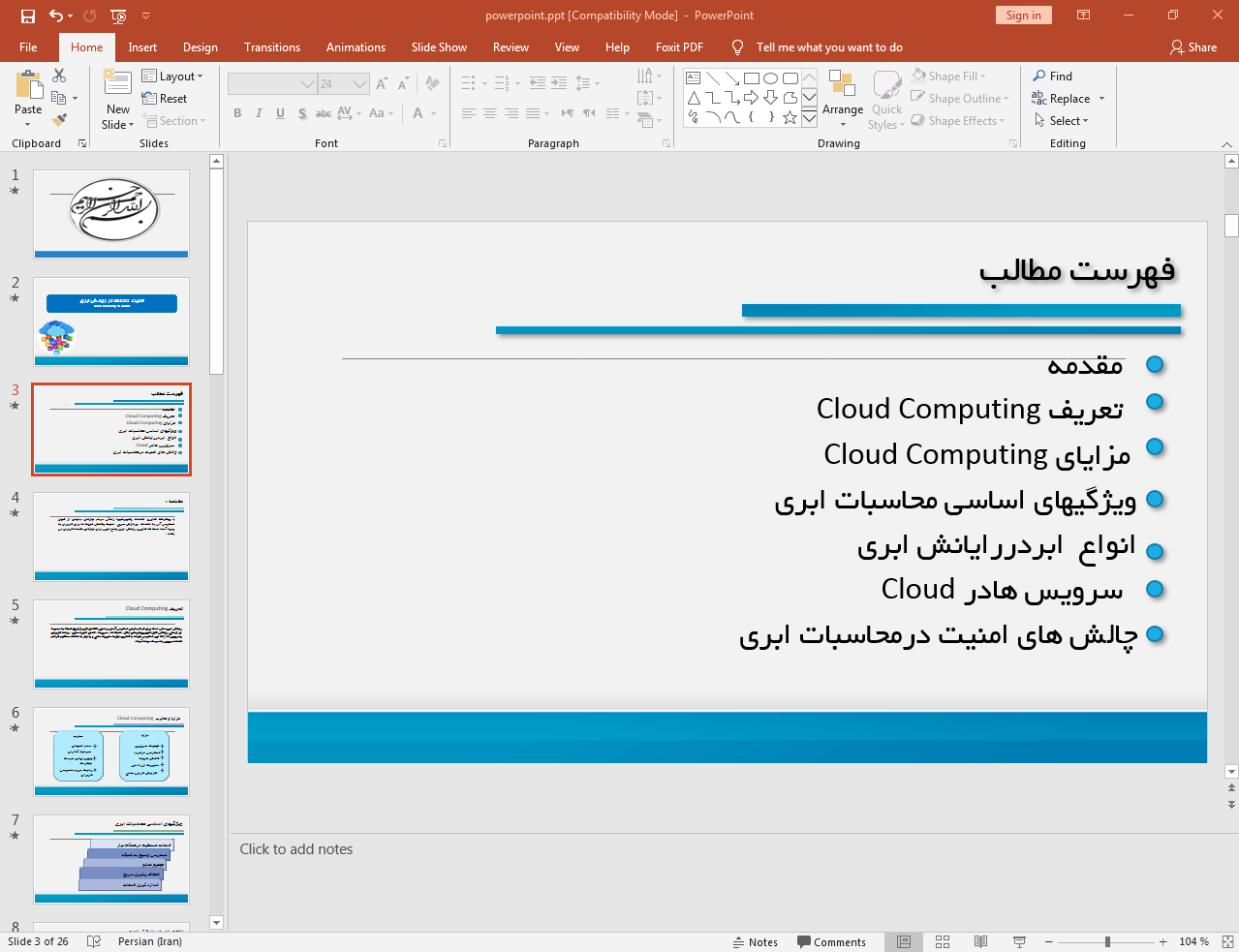Open the Select dropdown in Editing

coord(1062,120)
